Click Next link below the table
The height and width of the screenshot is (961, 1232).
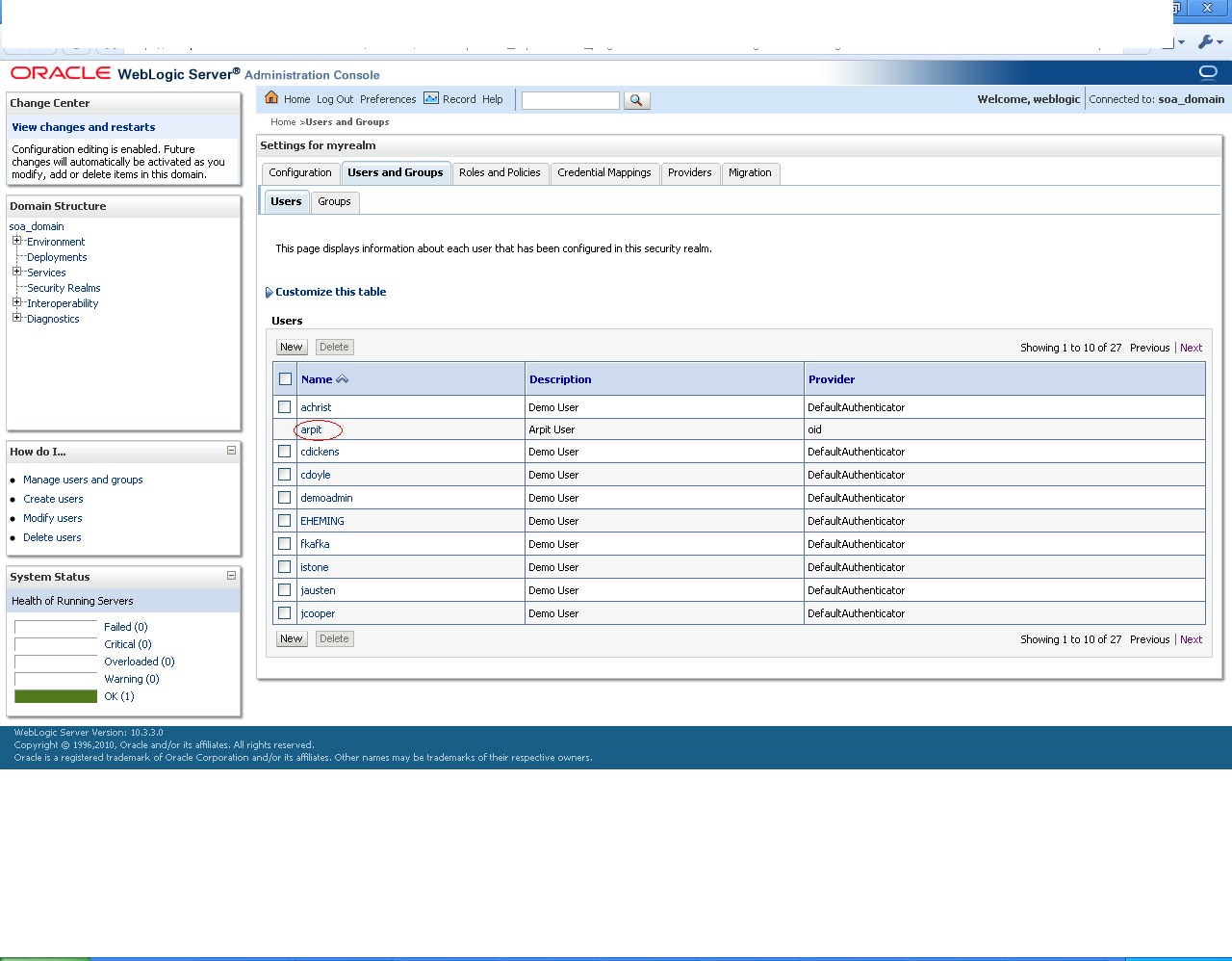pos(1191,639)
